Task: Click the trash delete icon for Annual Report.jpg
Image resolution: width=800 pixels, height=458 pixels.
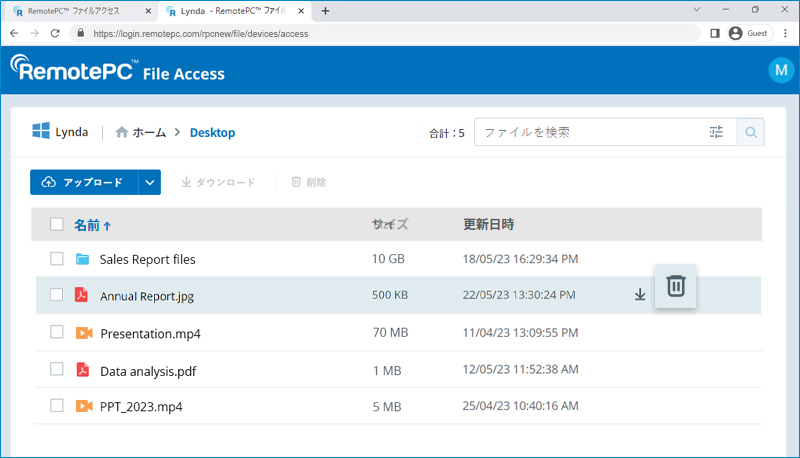Action: (676, 286)
